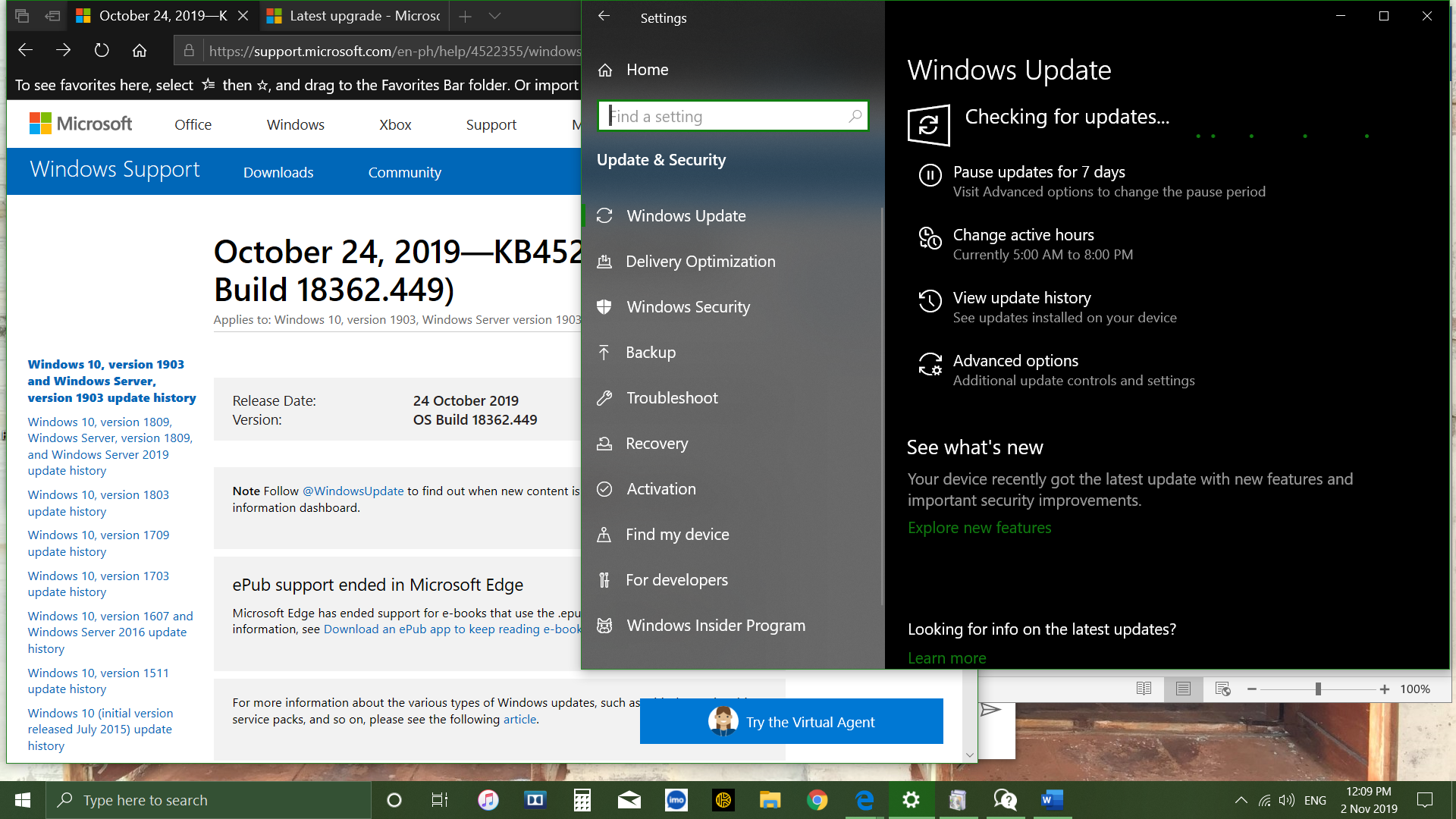Viewport: 1456px width, 819px height.
Task: Show hidden system tray icons
Action: 1241,800
